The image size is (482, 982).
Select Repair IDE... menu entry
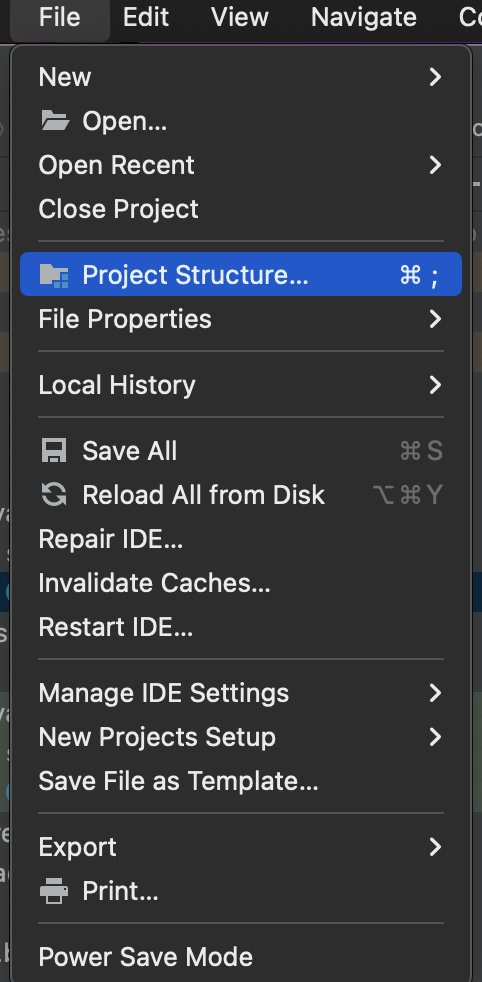pos(241,539)
